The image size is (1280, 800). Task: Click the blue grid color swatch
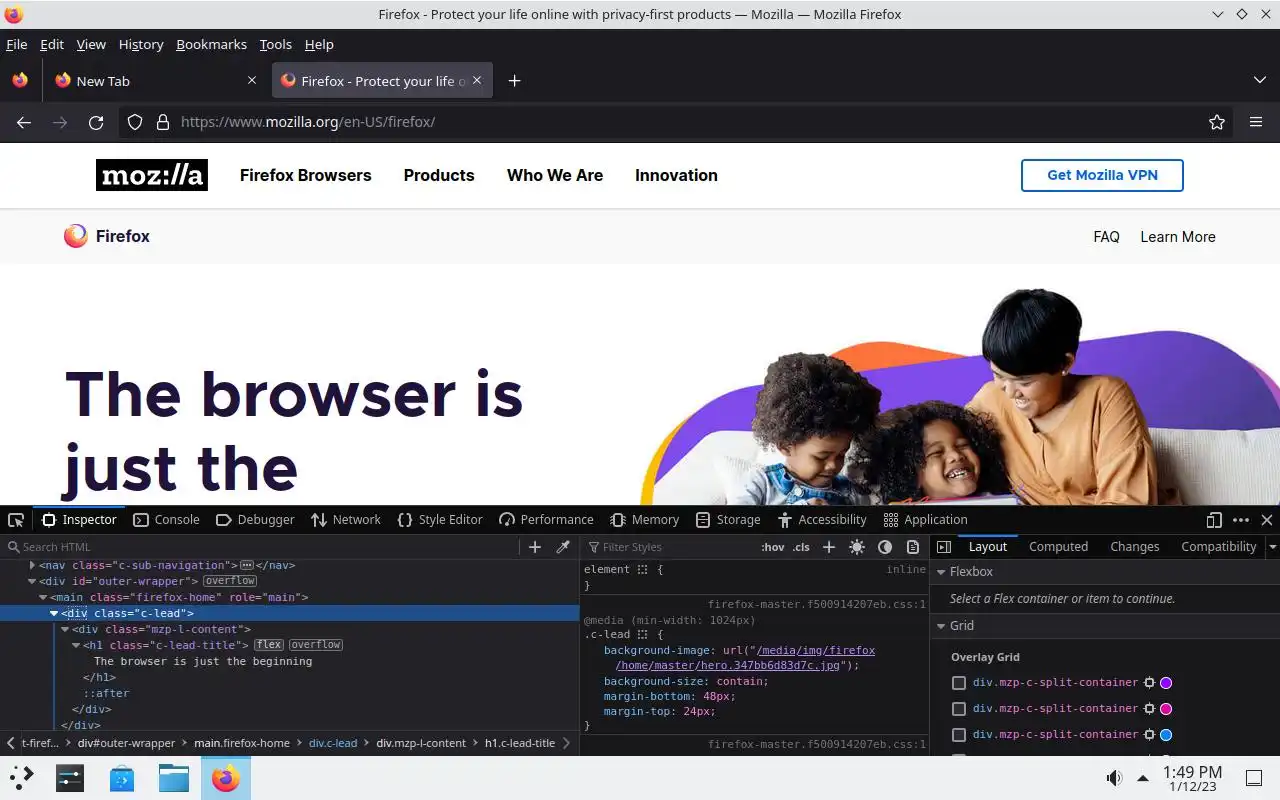[x=1166, y=735]
